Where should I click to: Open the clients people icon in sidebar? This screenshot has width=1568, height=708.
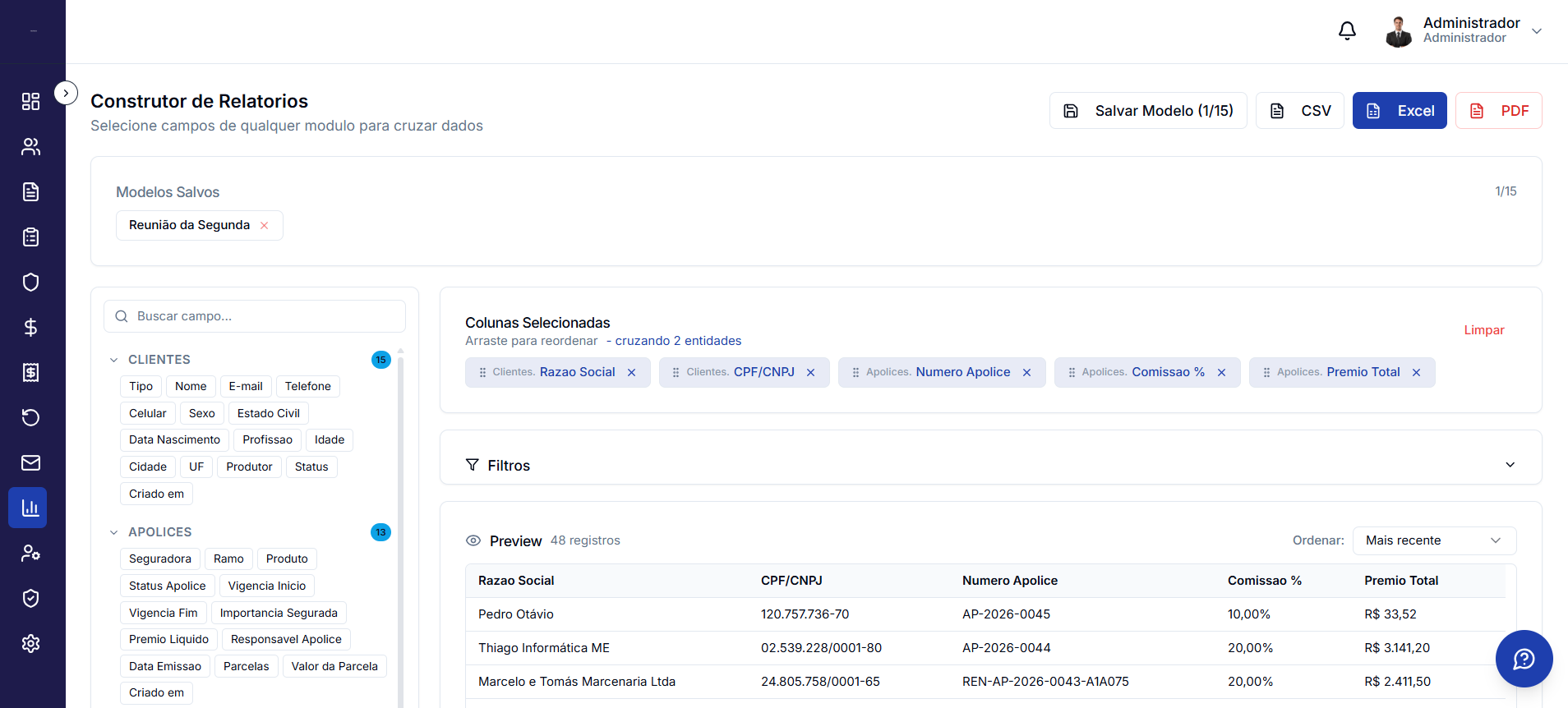click(30, 146)
